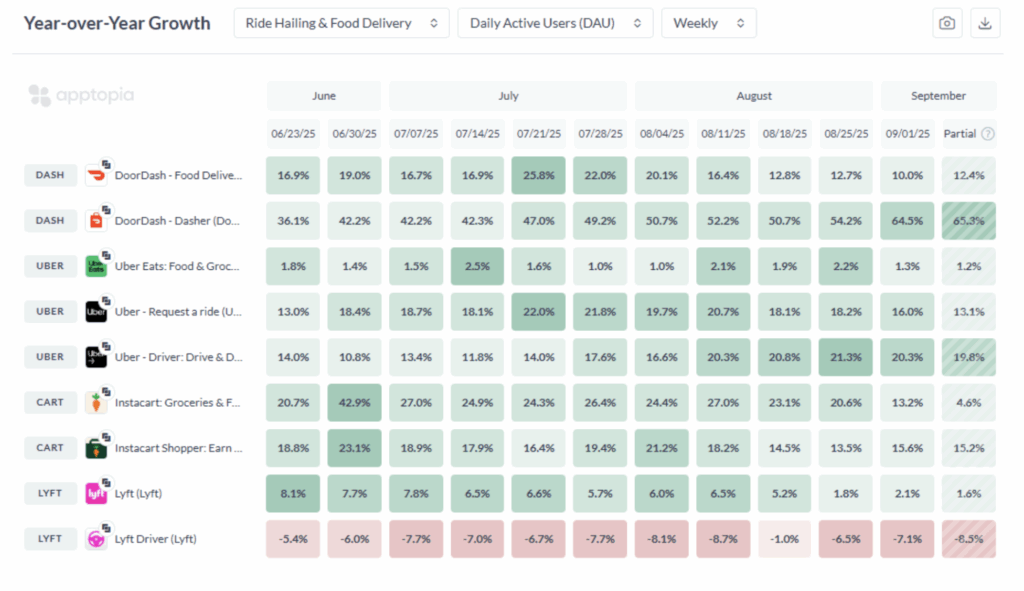Open the Ride Hailing & Food Delivery dropdown
Screen dimensions: 1024x591
coord(341,23)
